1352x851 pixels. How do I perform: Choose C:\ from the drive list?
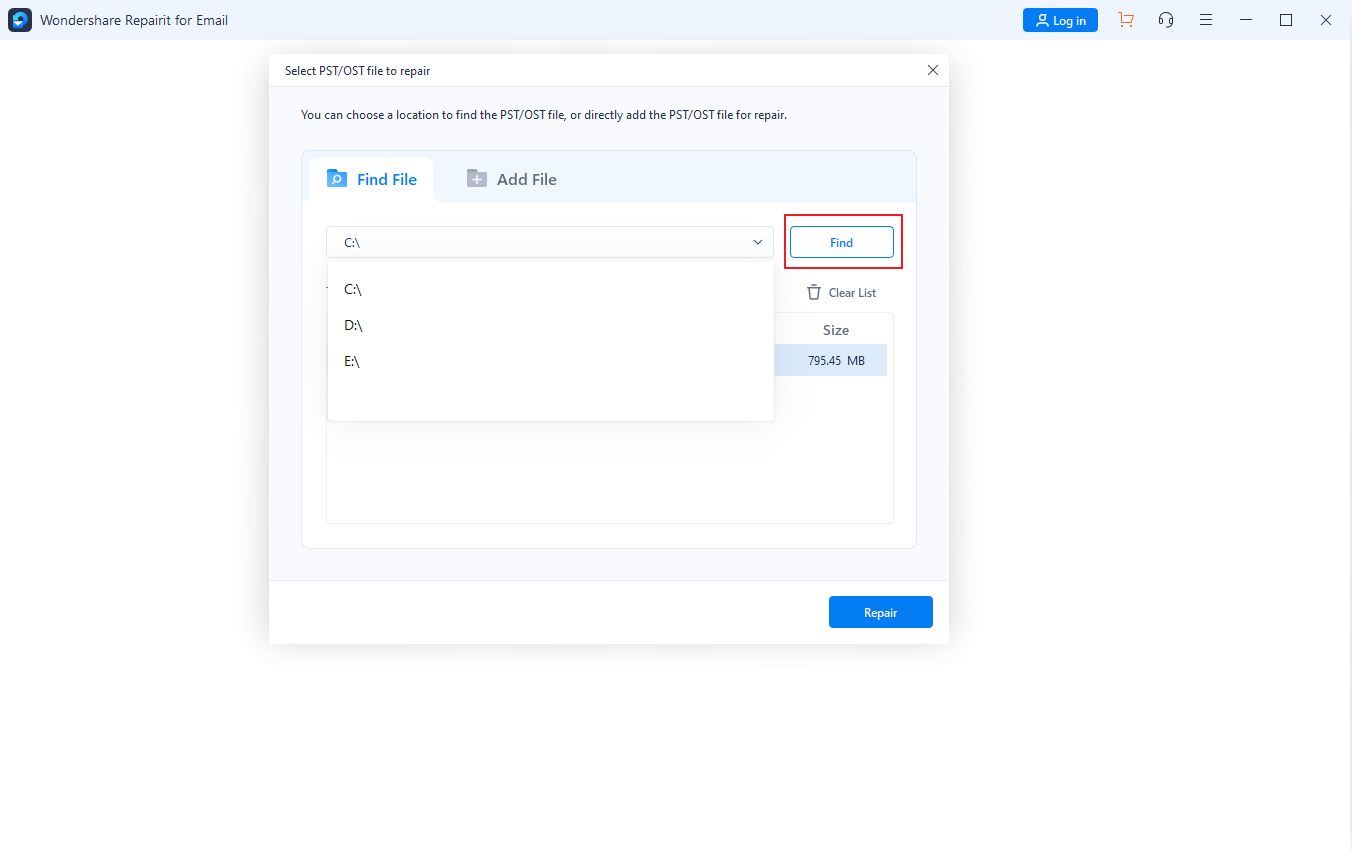[x=353, y=290]
